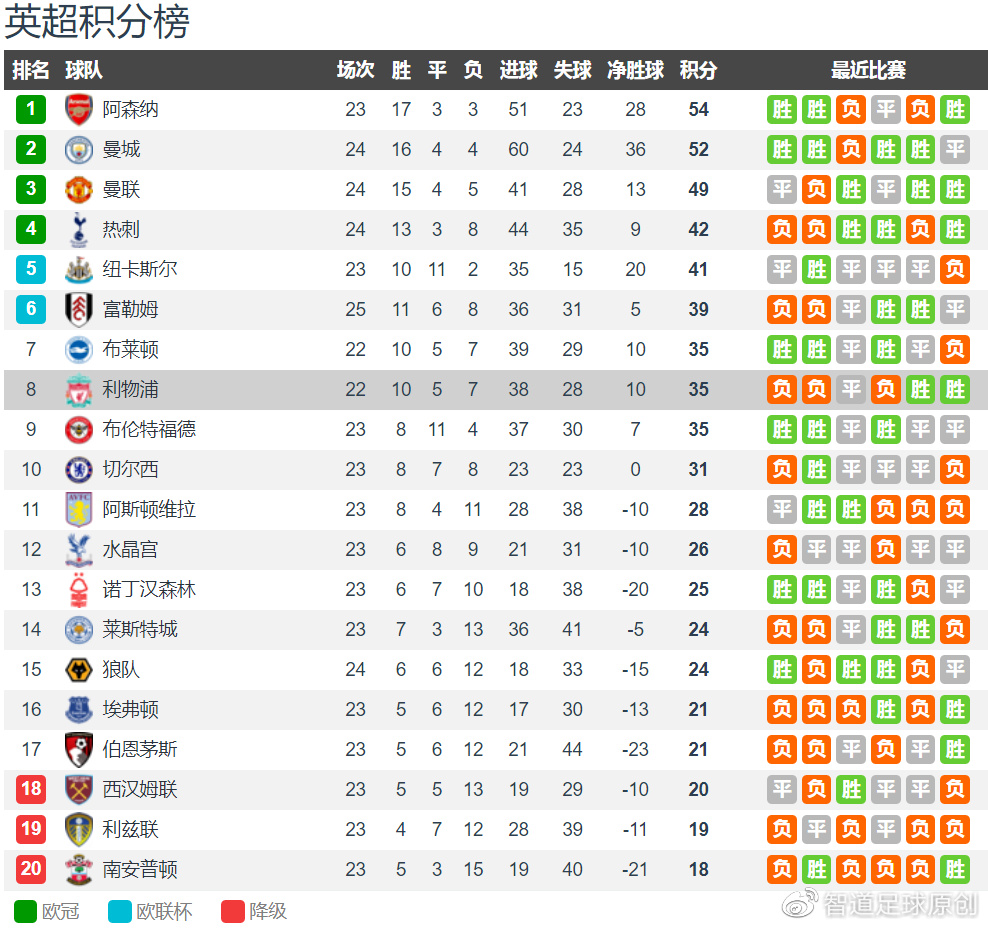Screen dimensions: 988x928
Task: Click the 进球 column header
Action: (518, 70)
